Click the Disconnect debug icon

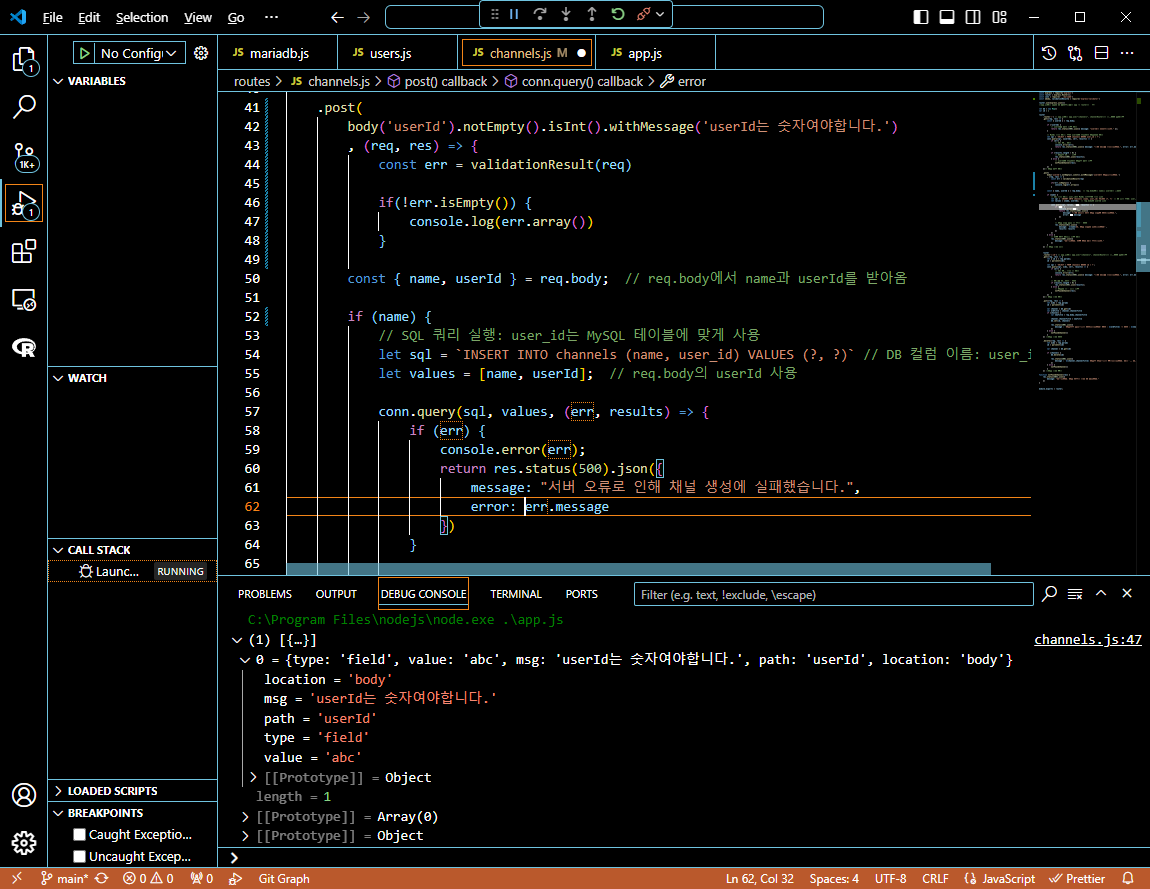pos(644,14)
